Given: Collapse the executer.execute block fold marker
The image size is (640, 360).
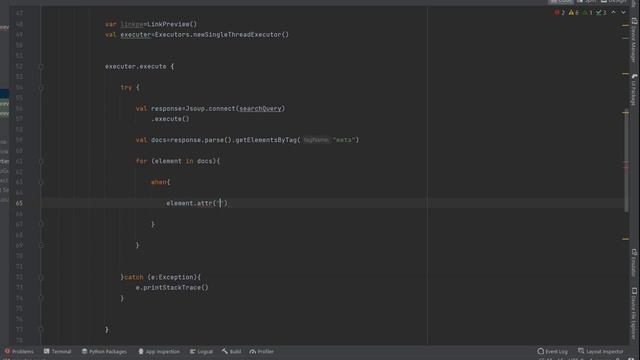Looking at the screenshot, I should tap(41, 67).
